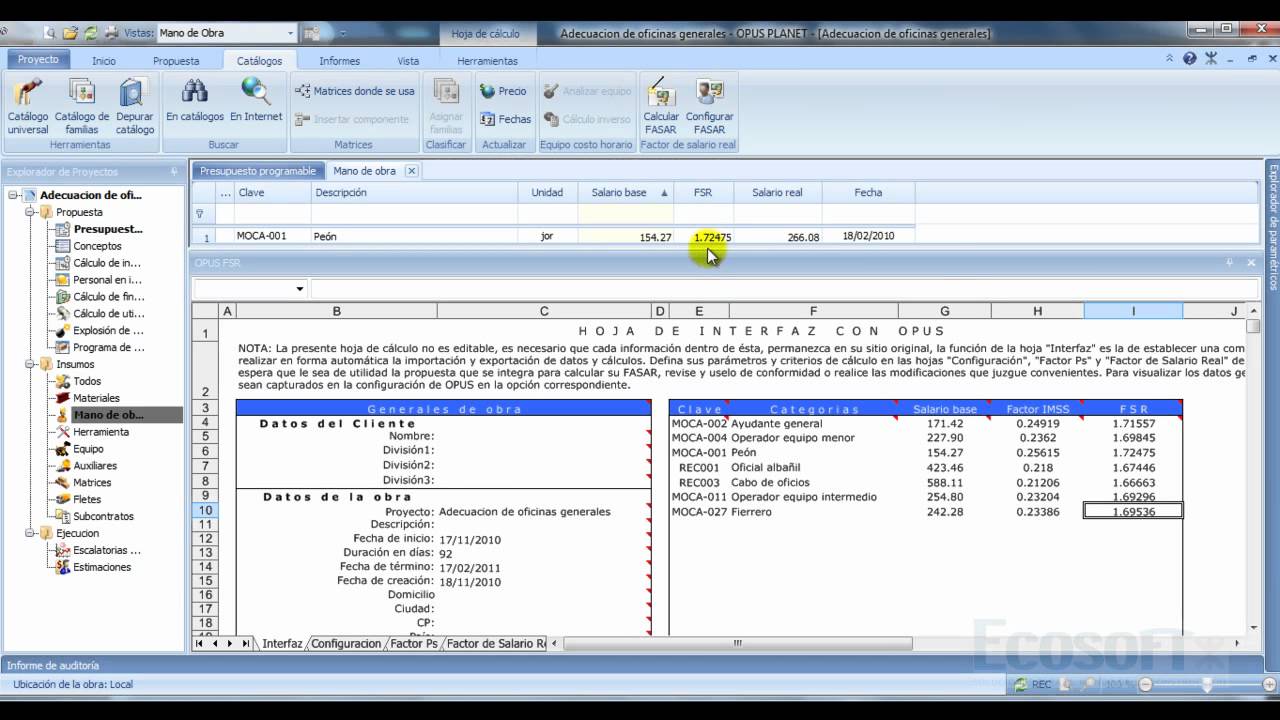This screenshot has width=1280, height=720.
Task: Collapse the Adecuacion de ofi... project node
Action: [14, 195]
